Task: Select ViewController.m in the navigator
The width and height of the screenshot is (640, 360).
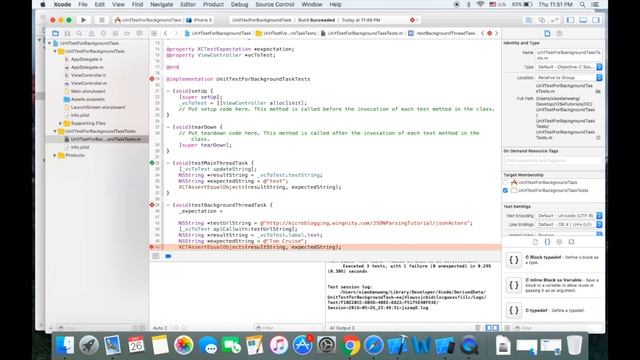Action: pos(88,83)
